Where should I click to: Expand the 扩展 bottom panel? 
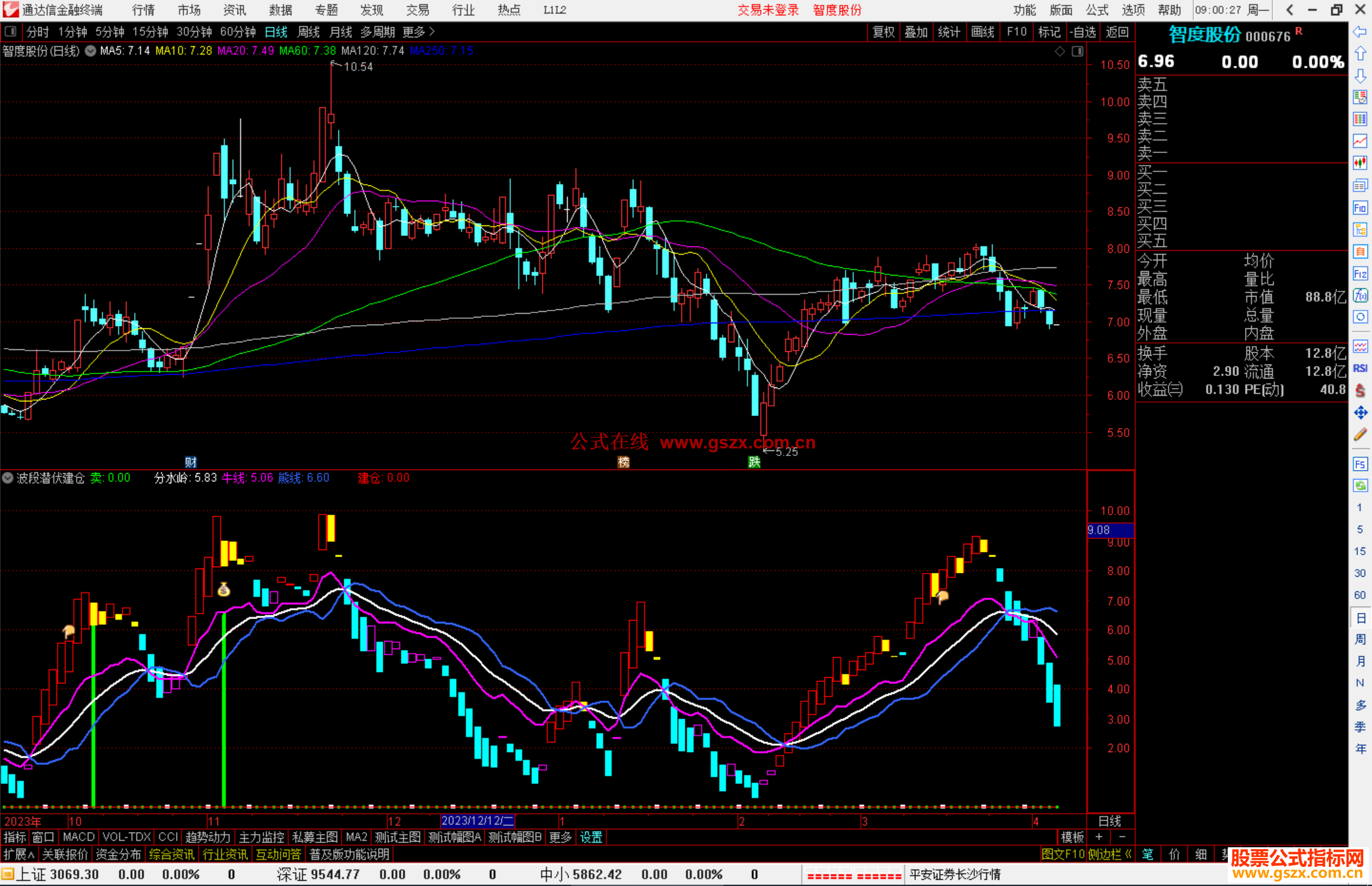tap(18, 855)
